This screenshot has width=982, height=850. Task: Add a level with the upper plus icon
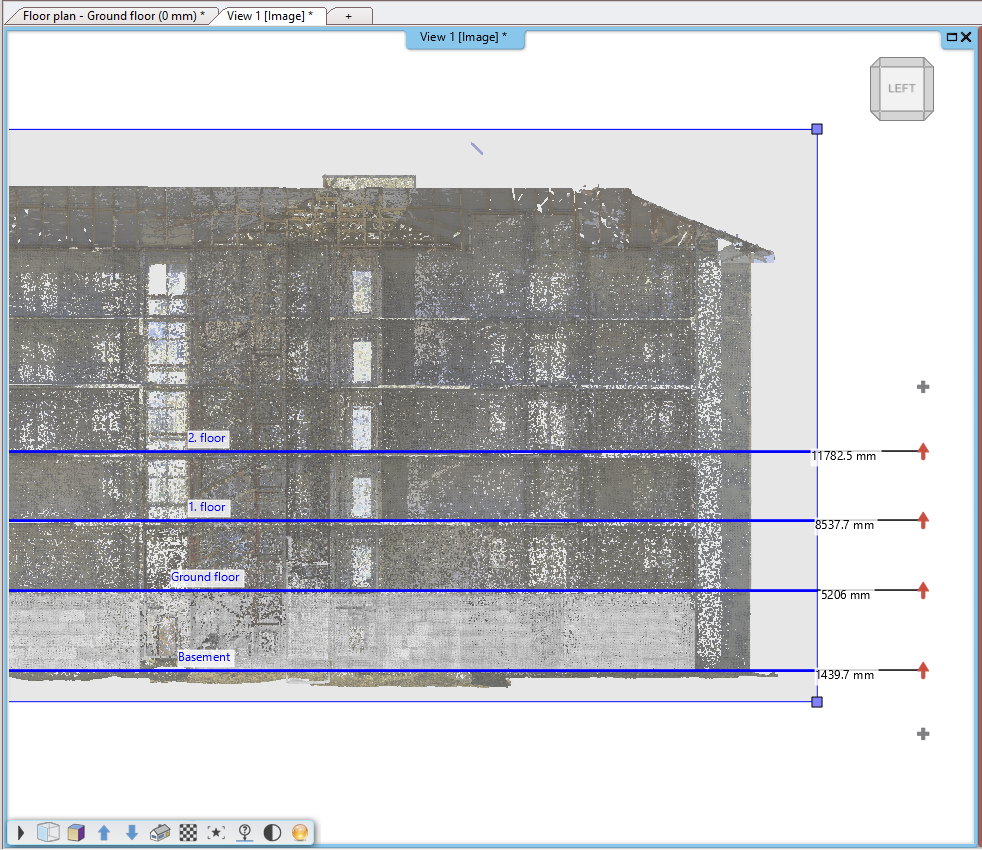coord(923,387)
